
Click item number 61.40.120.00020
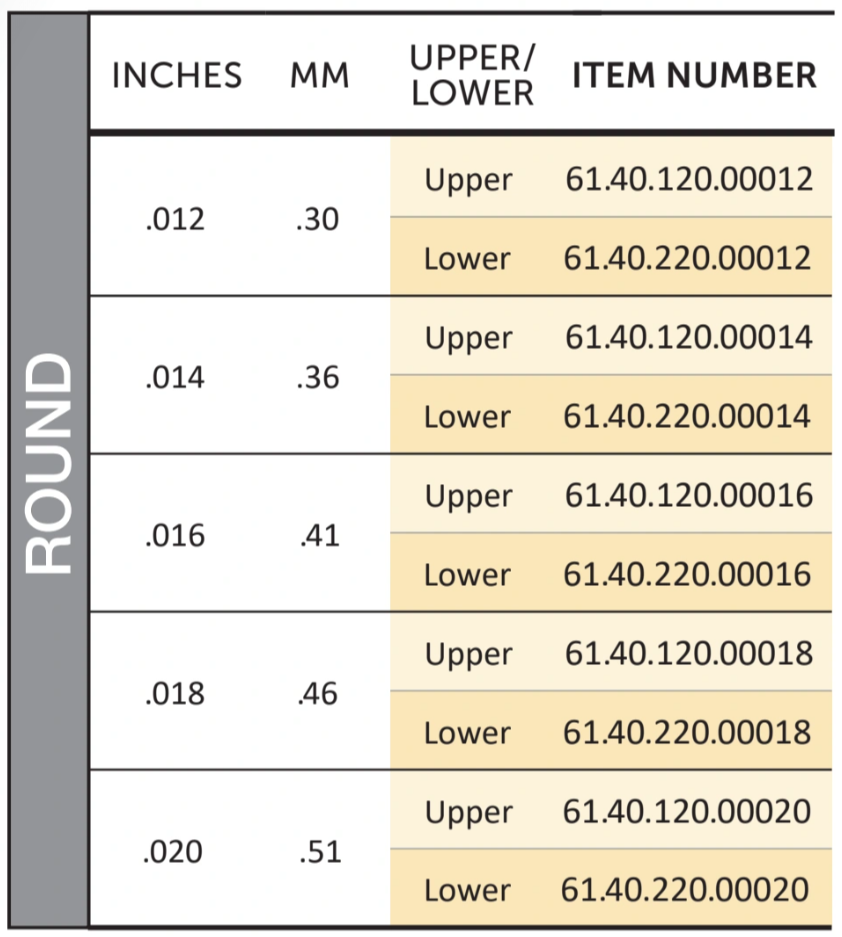pos(687,811)
